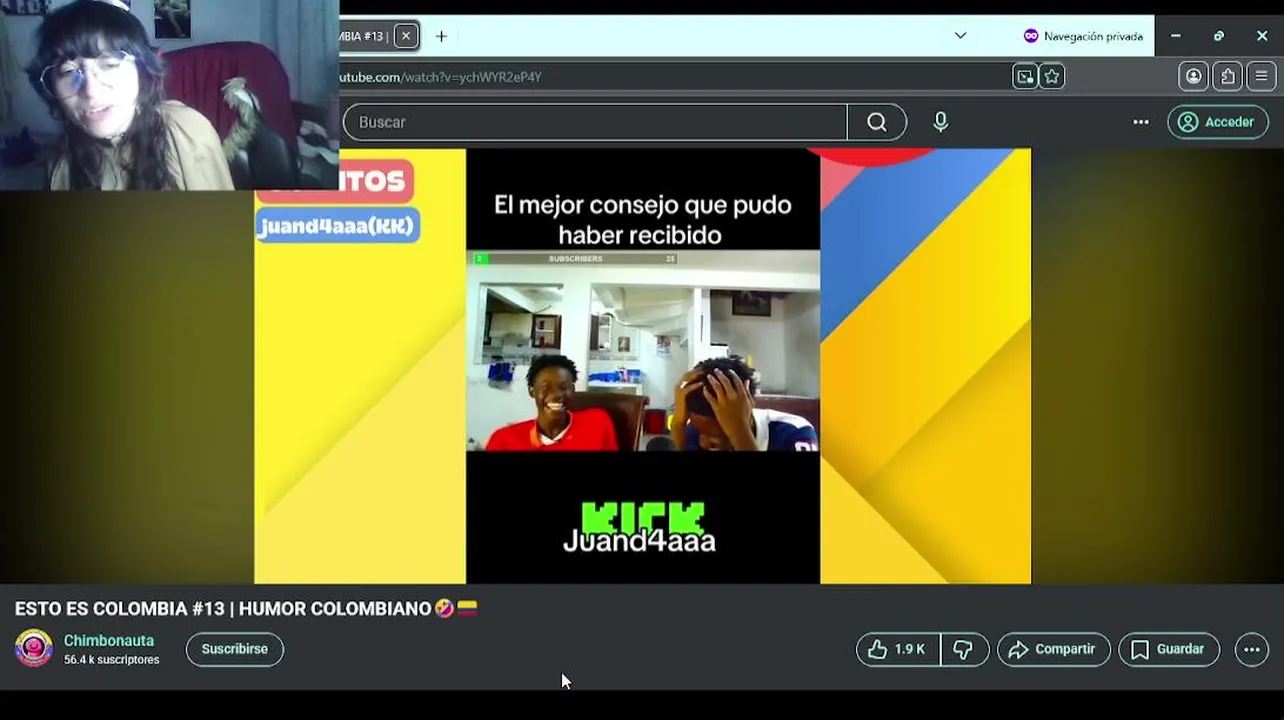Screen dimensions: 1284x720
Task: Click the Compartir share button
Action: point(1053,649)
